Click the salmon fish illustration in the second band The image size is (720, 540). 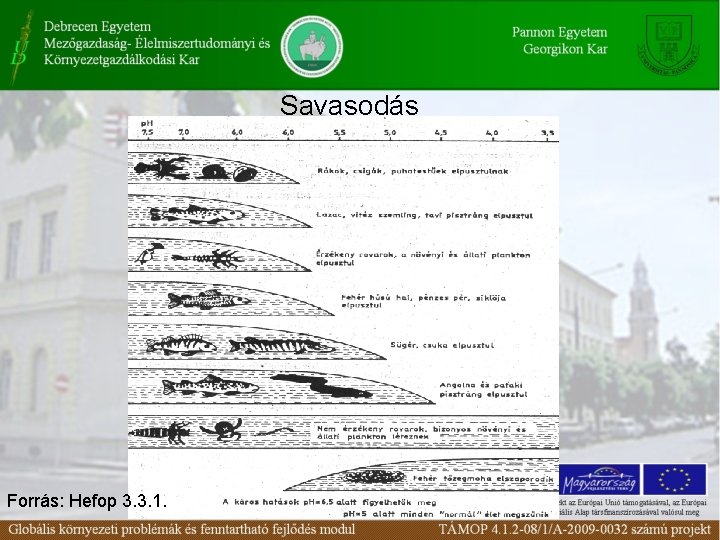pyautogui.click(x=197, y=214)
